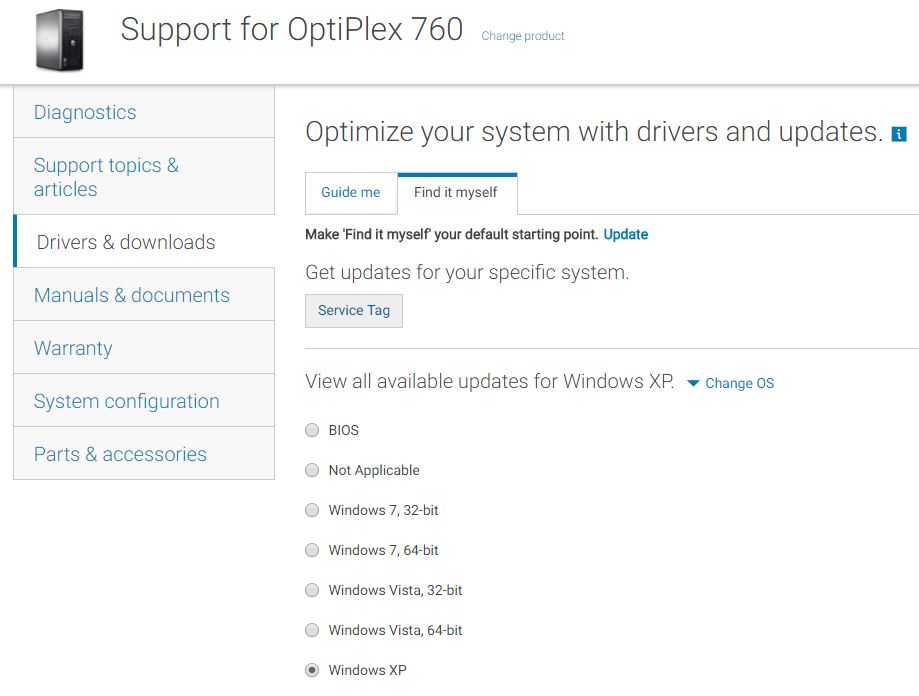Select Windows Vista, 32-bit option
The image size is (919, 696).
312,589
